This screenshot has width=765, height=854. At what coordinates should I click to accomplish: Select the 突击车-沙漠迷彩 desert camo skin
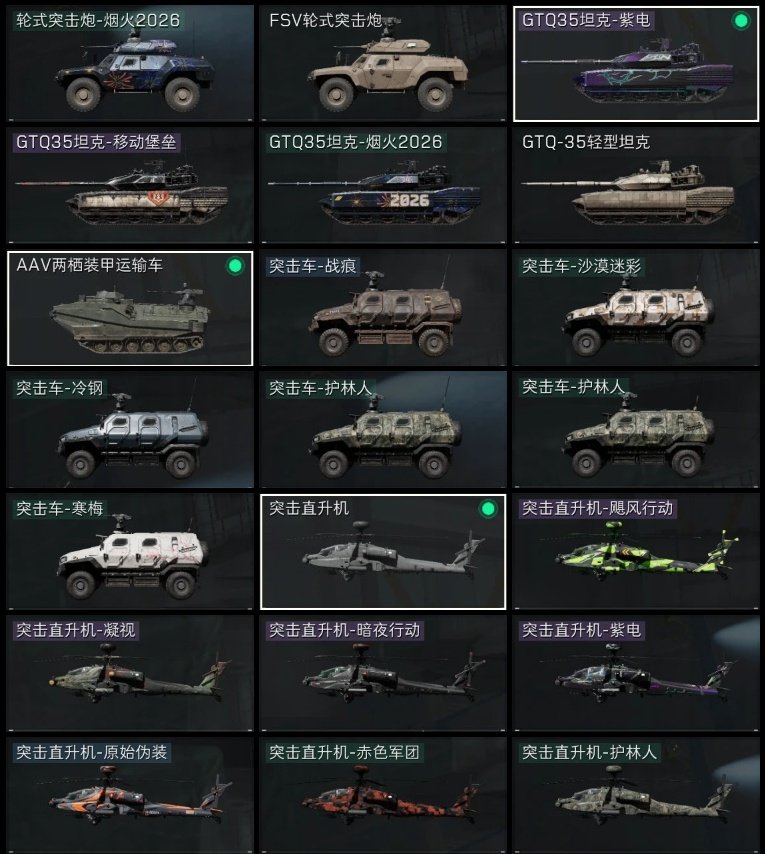(636, 308)
